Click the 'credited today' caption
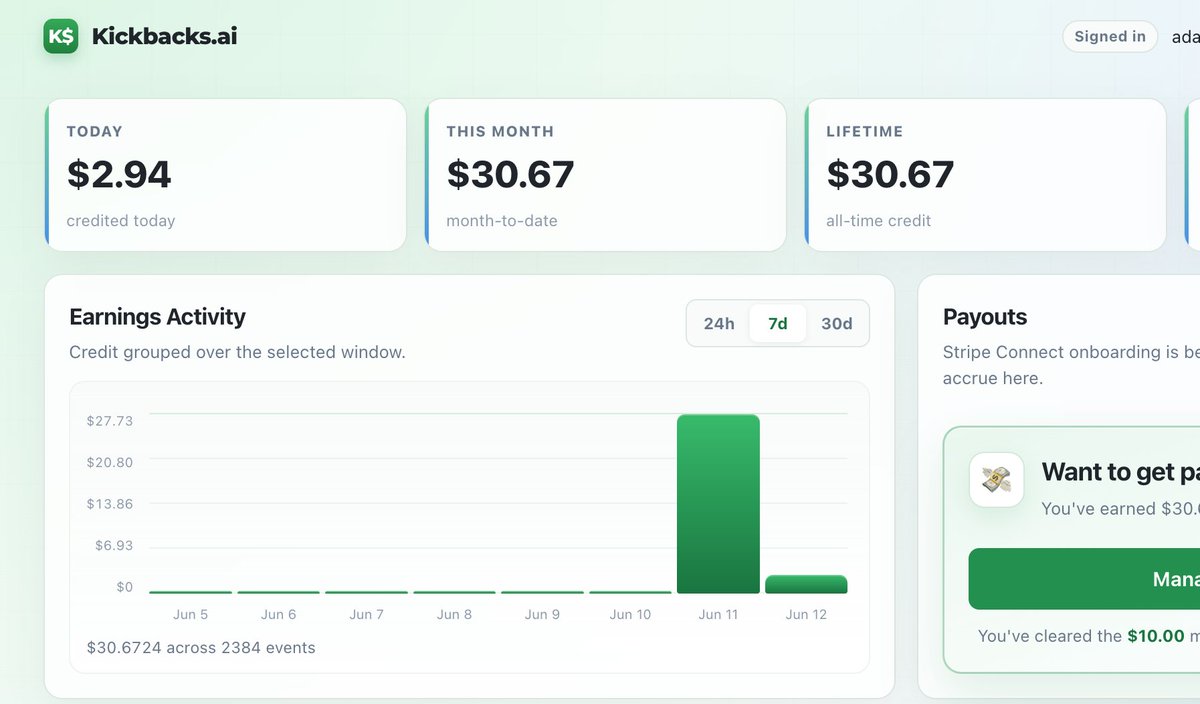Screen dimensions: 1200x704 coord(121,221)
